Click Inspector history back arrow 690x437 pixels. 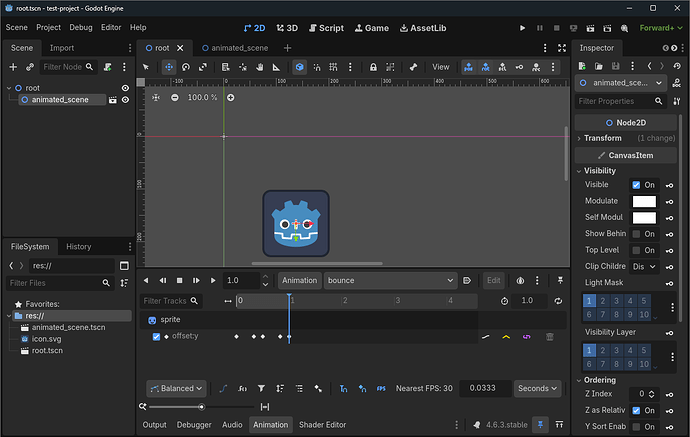(650, 66)
